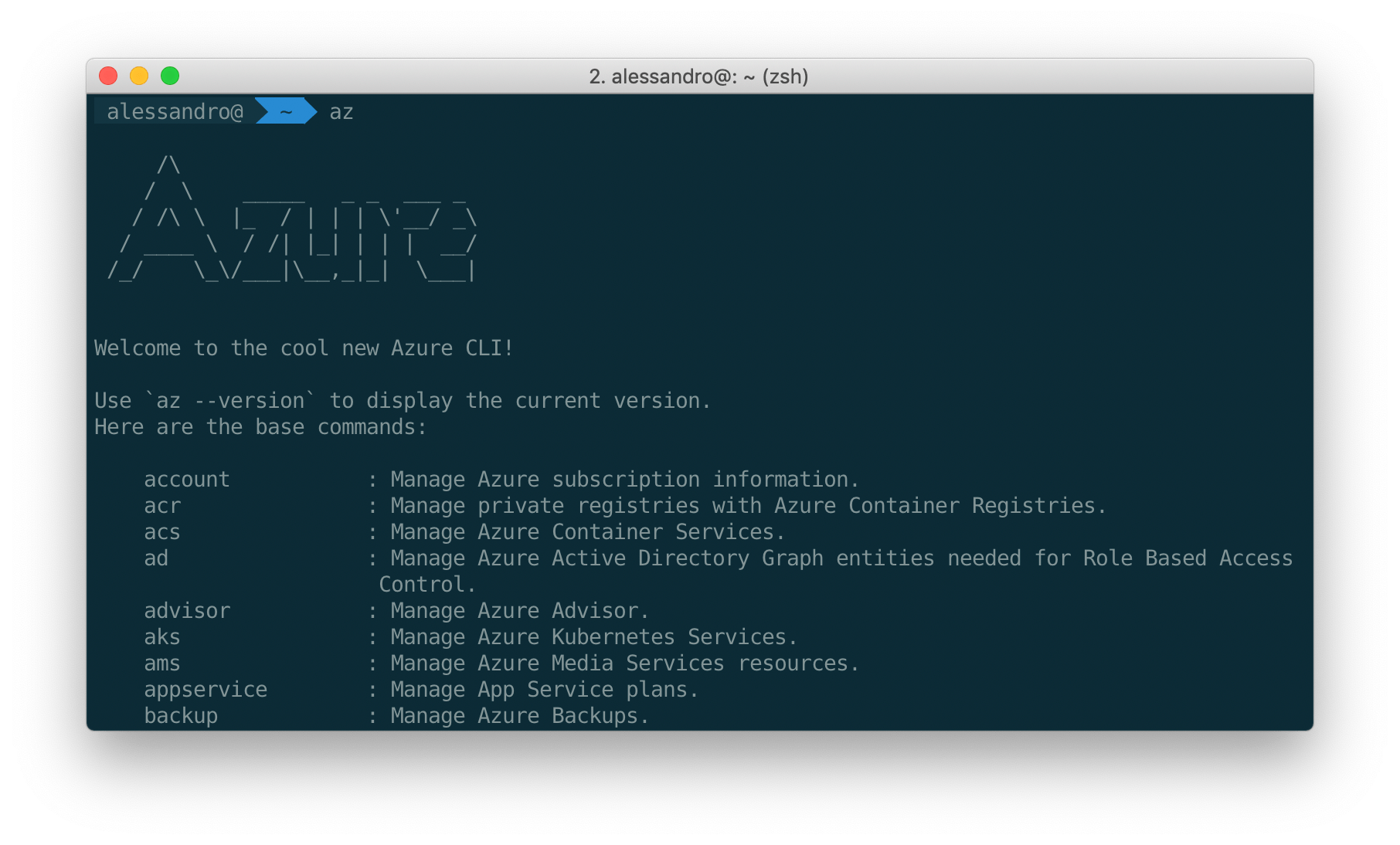Select the aks Kubernetes Services entry

[x=161, y=636]
